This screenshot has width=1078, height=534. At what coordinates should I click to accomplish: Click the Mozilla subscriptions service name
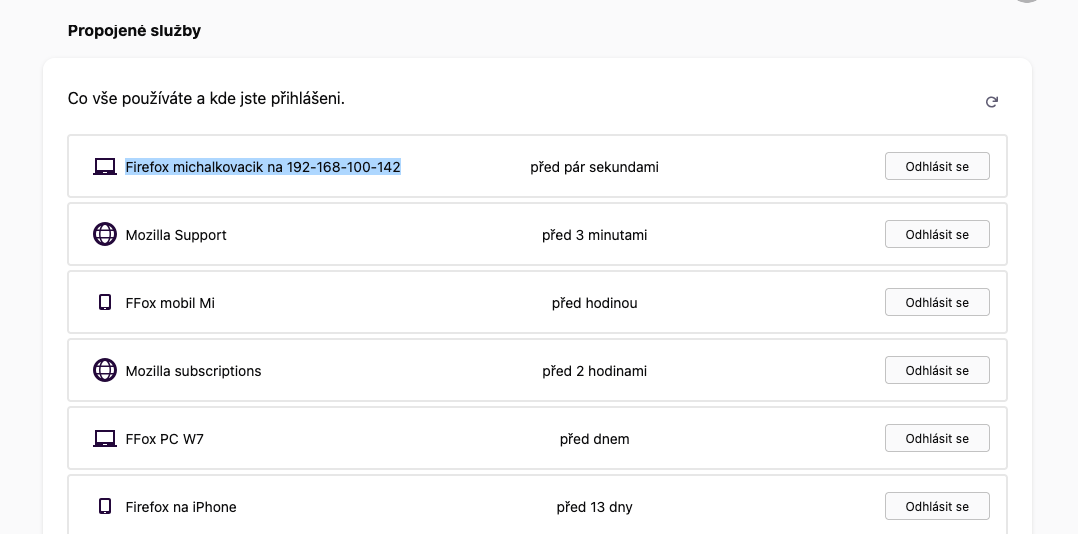(193, 371)
